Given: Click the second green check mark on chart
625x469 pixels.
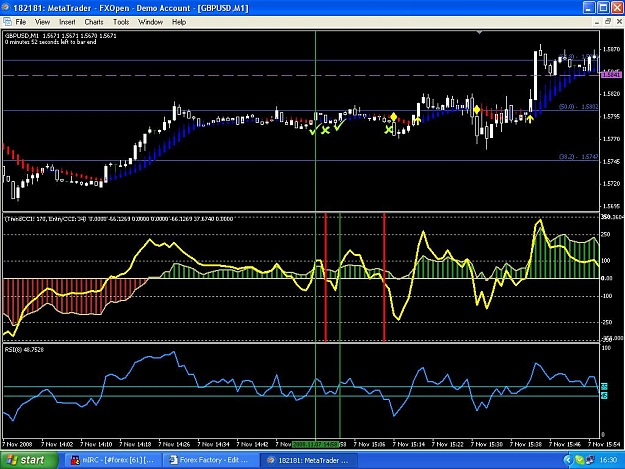Looking at the screenshot, I should [x=339, y=126].
